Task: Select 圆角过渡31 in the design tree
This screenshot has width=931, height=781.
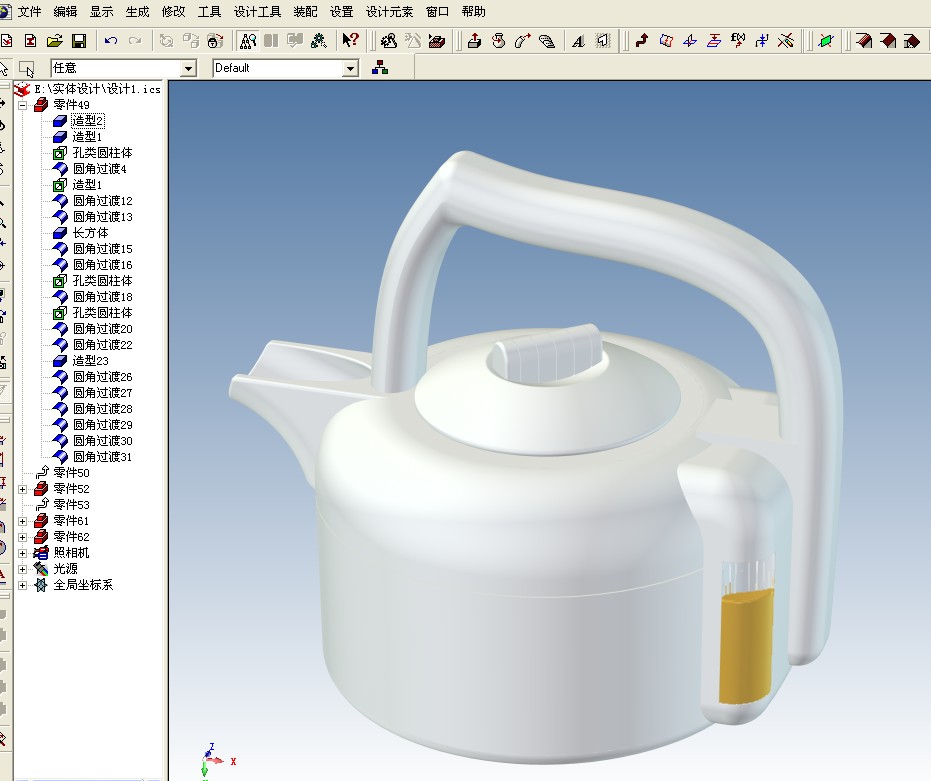Action: (x=102, y=457)
